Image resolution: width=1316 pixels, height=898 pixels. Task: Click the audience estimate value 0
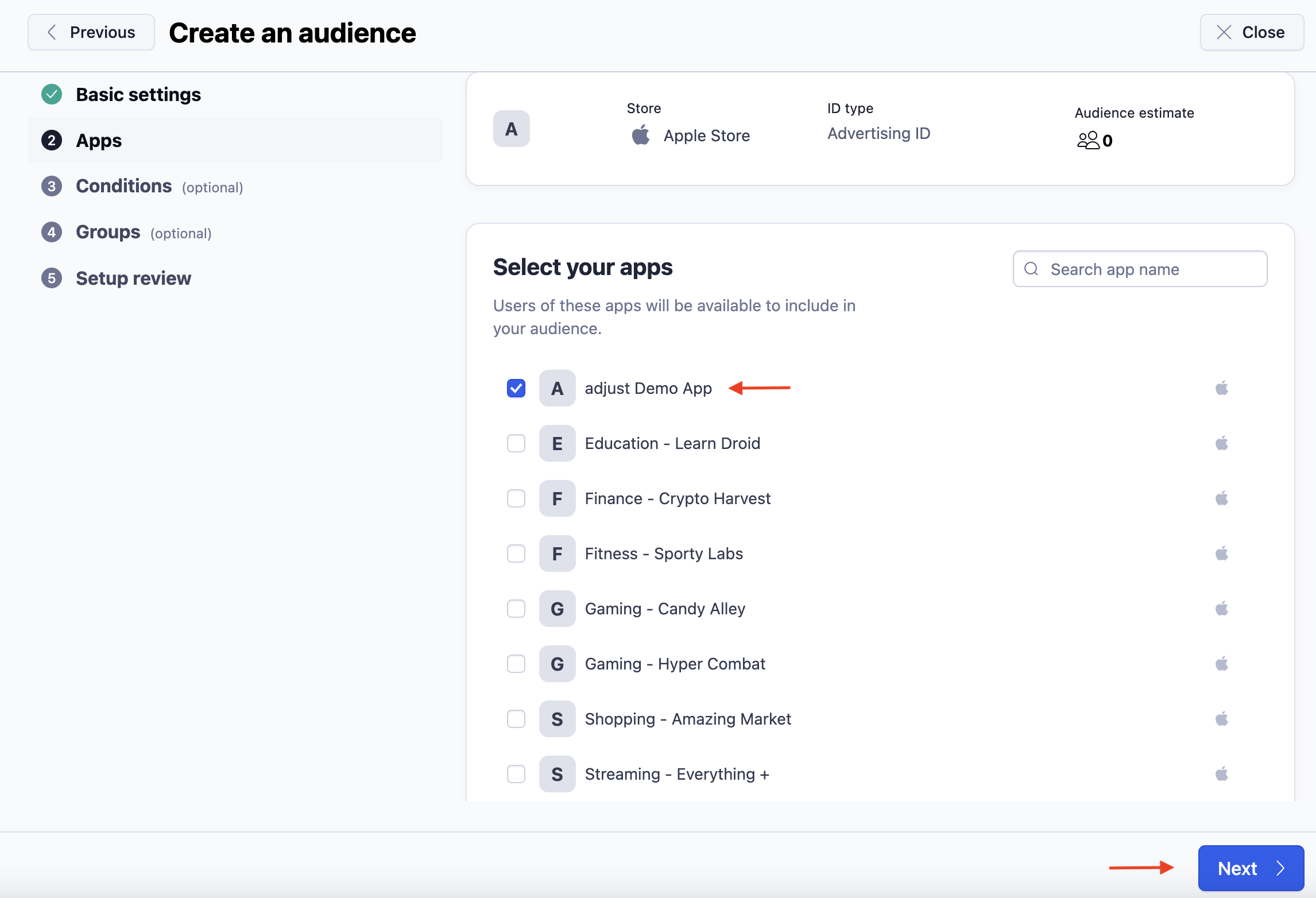[x=1108, y=141]
